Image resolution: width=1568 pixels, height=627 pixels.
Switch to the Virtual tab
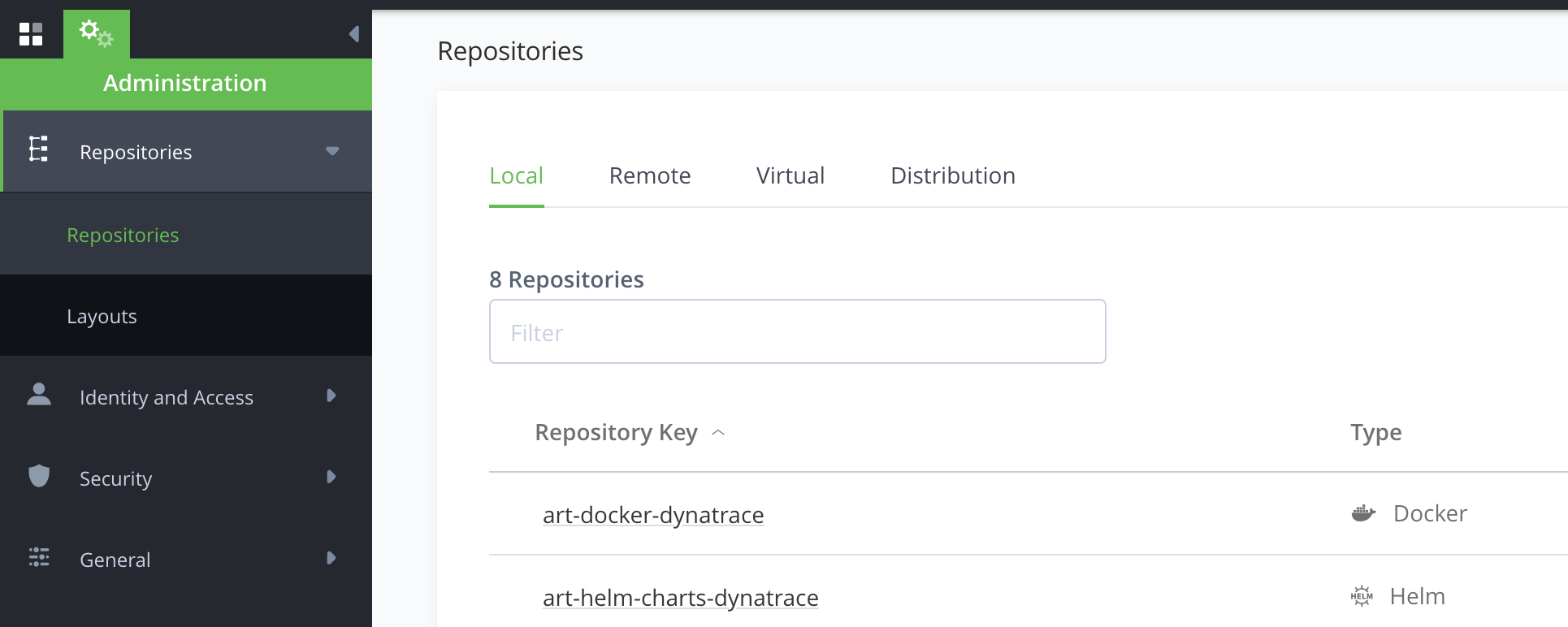(x=790, y=175)
